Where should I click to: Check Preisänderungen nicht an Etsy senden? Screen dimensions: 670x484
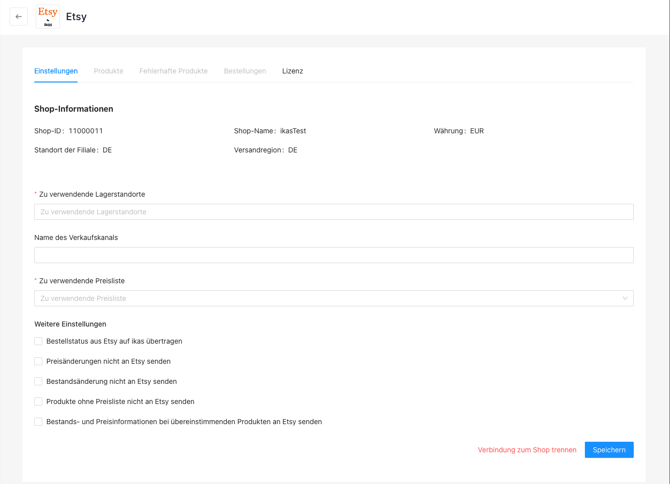[38, 361]
